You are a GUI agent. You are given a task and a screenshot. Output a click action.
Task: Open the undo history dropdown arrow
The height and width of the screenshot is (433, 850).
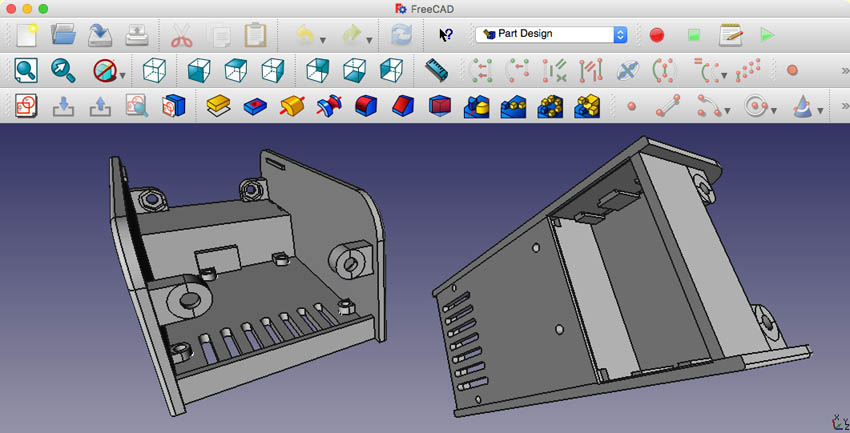pos(322,40)
